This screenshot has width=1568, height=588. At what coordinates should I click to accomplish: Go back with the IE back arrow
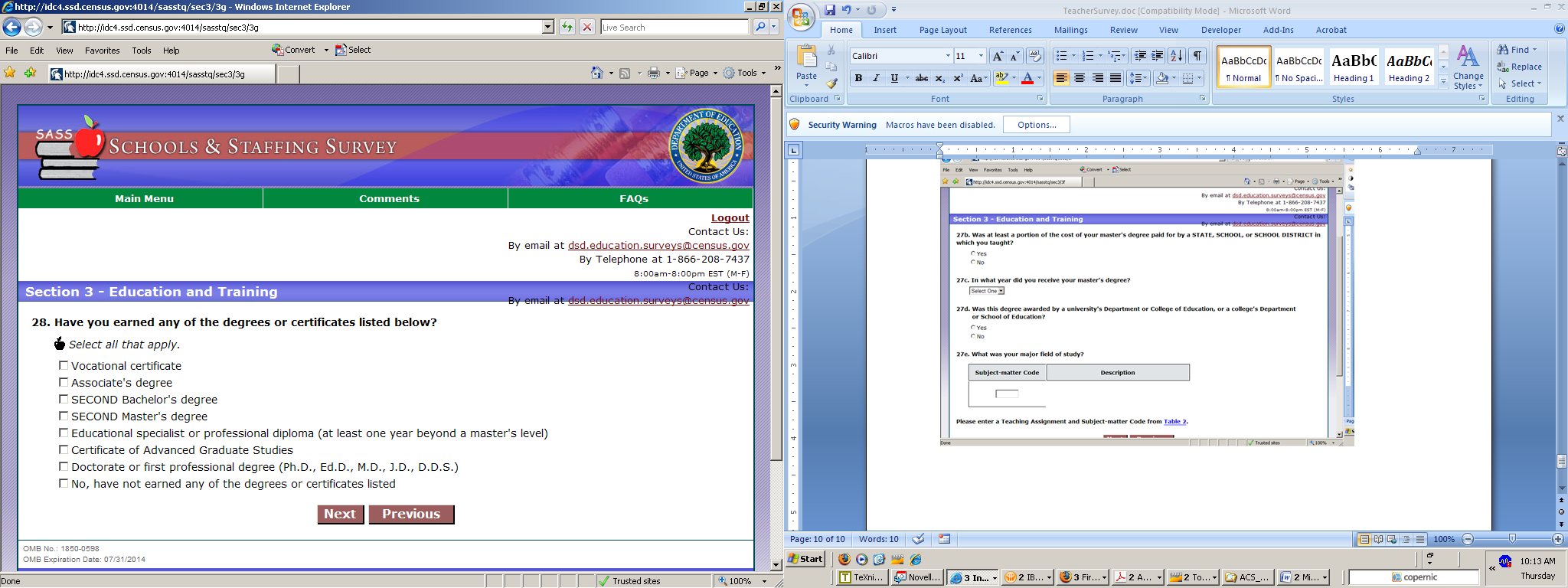pos(11,28)
